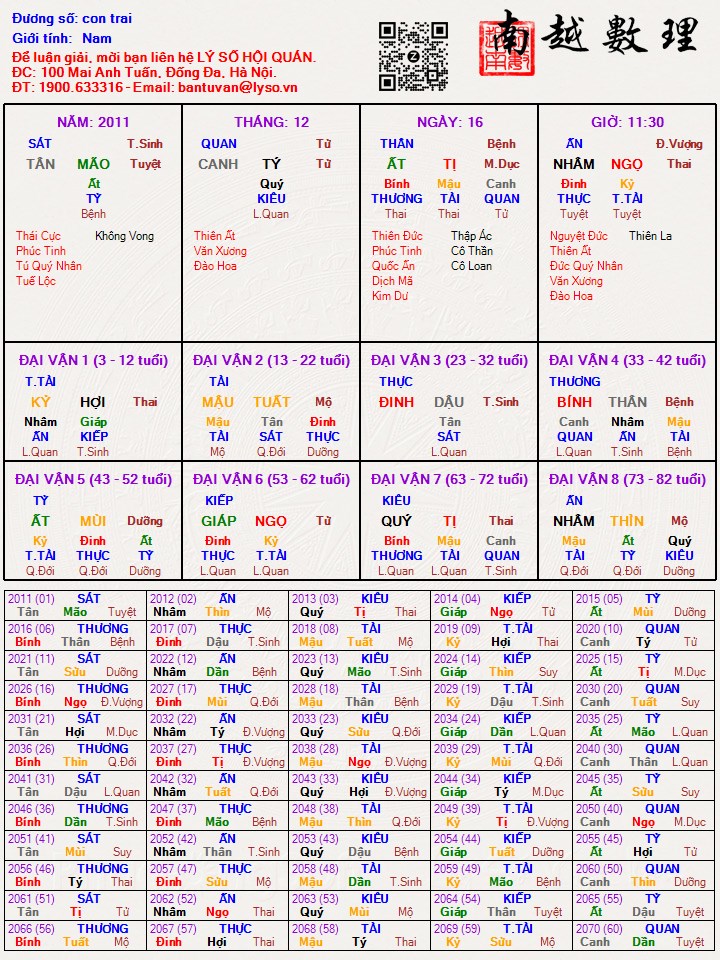Select the year cell '2018 (08)'
Image resolution: width=720 pixels, height=960 pixels.
359,636
